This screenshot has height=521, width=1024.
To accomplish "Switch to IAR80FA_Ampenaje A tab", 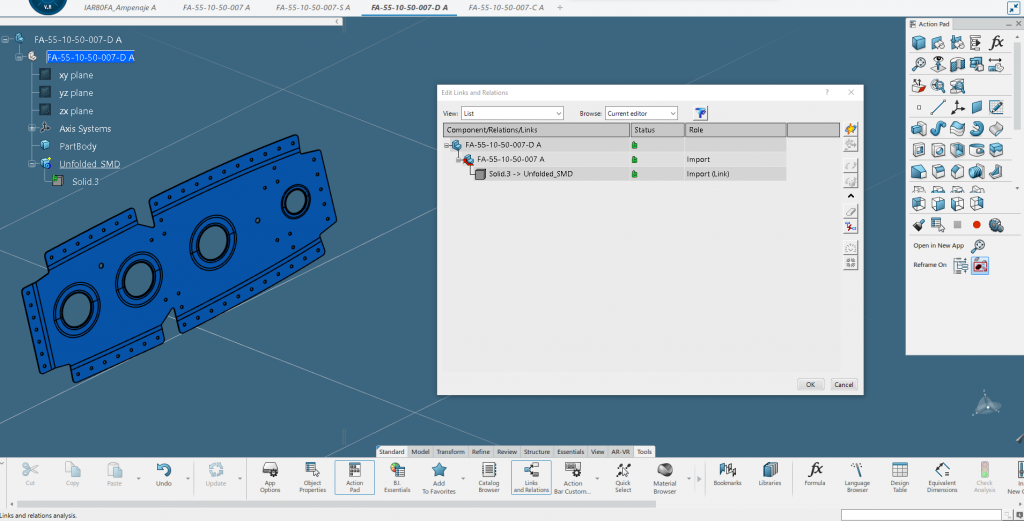I will (120, 8).
